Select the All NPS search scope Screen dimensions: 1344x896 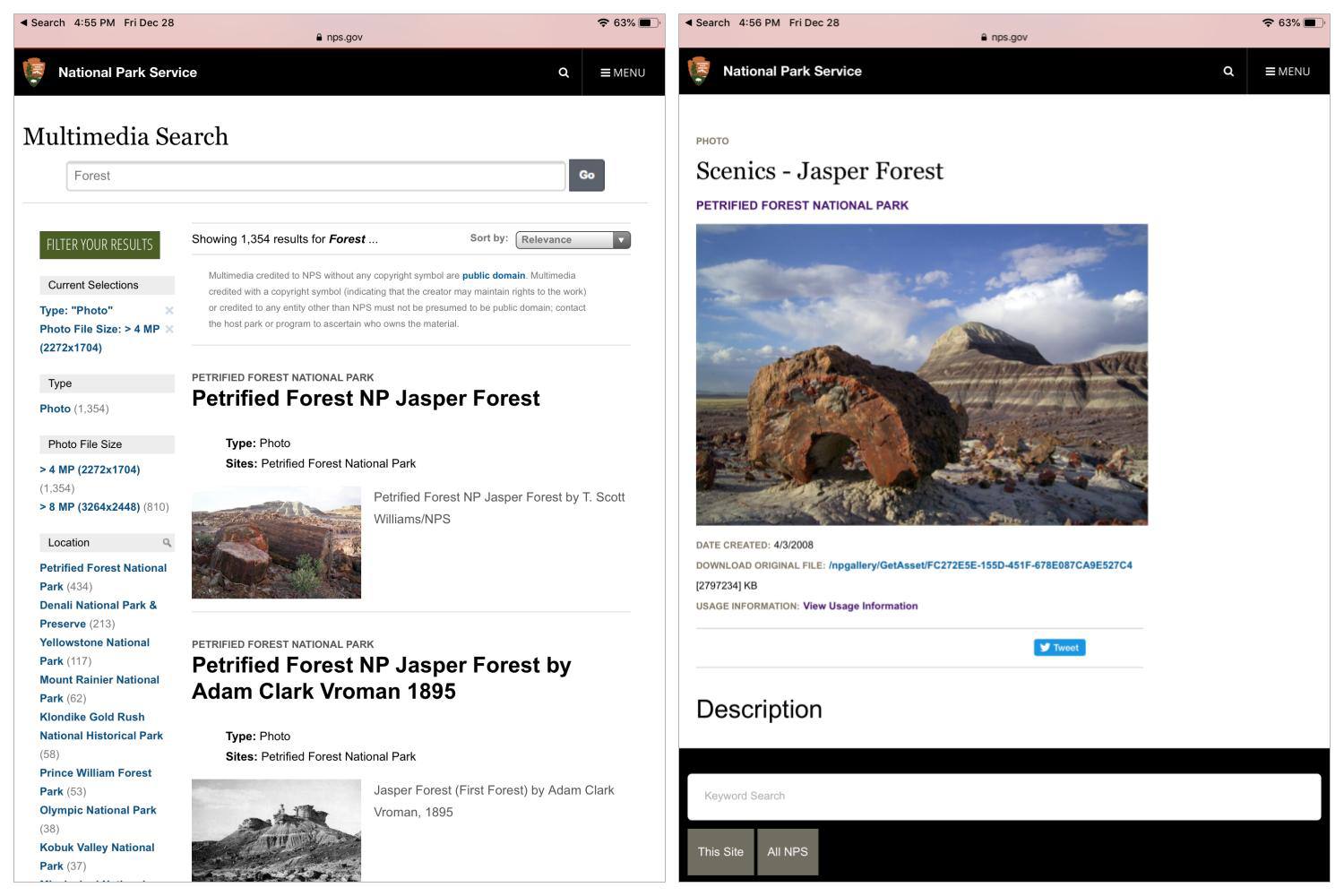pos(788,852)
